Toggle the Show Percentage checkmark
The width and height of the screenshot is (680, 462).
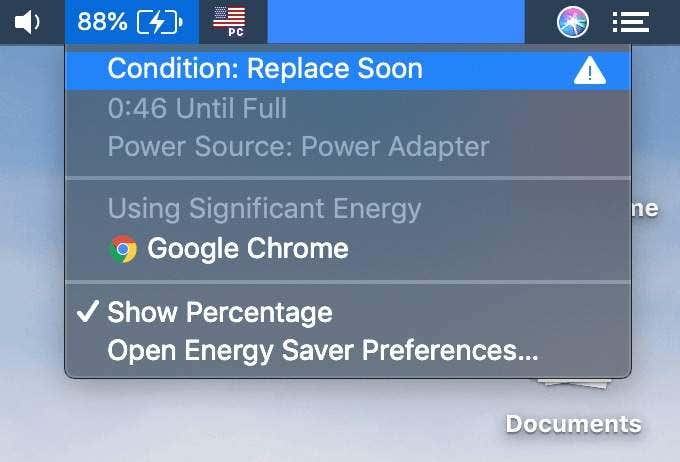(87, 311)
